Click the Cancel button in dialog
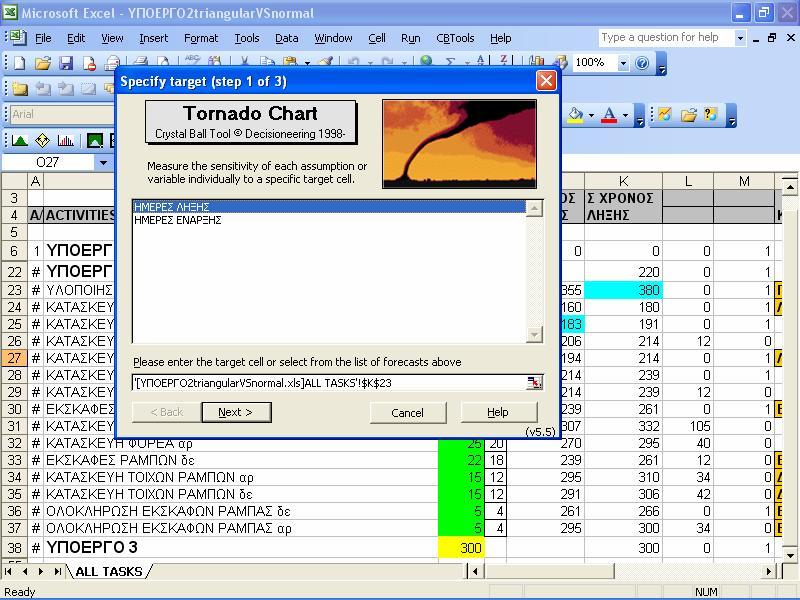The width and height of the screenshot is (800, 600). (x=408, y=412)
